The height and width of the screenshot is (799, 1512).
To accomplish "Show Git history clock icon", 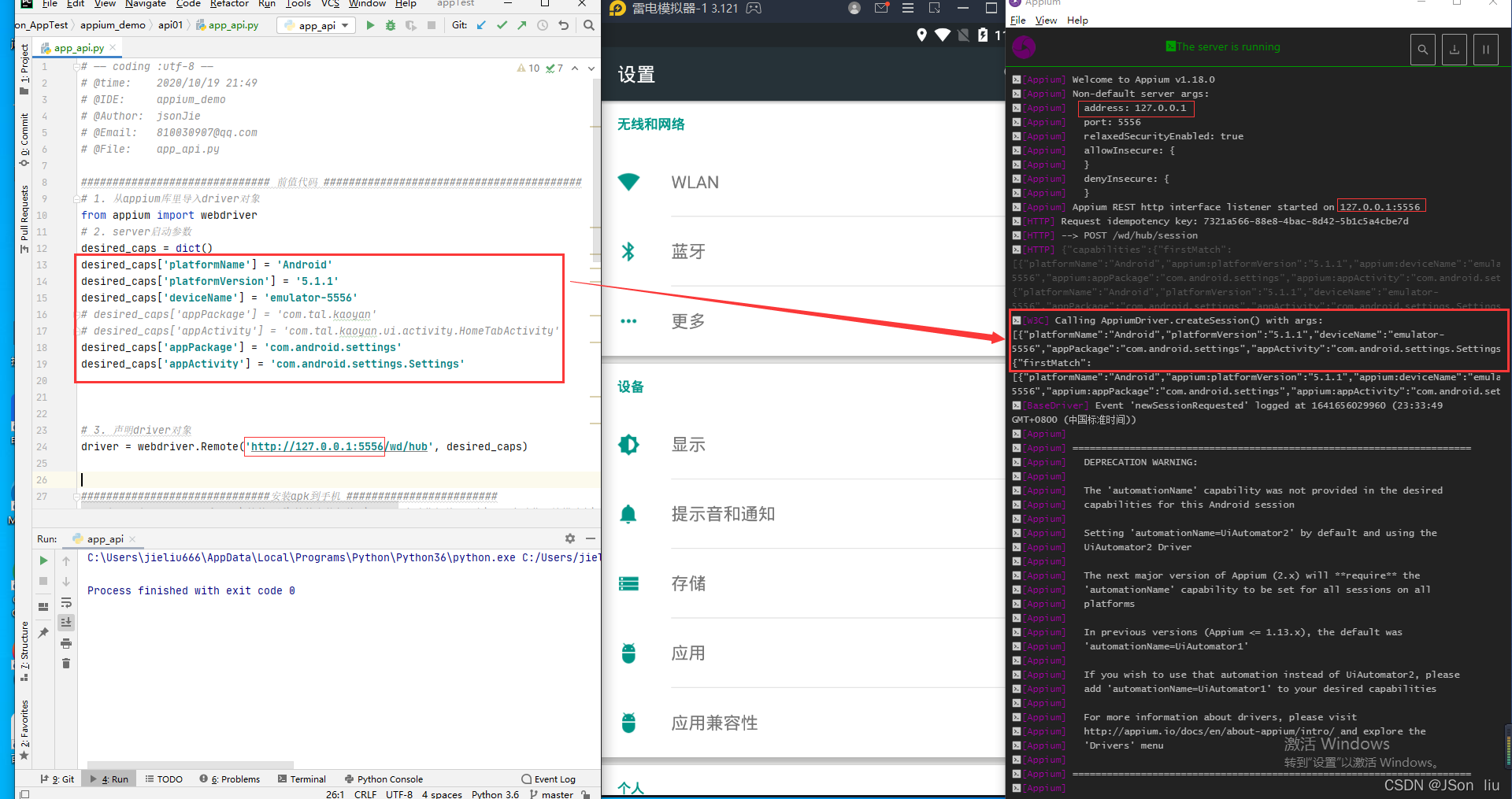I will 543,25.
